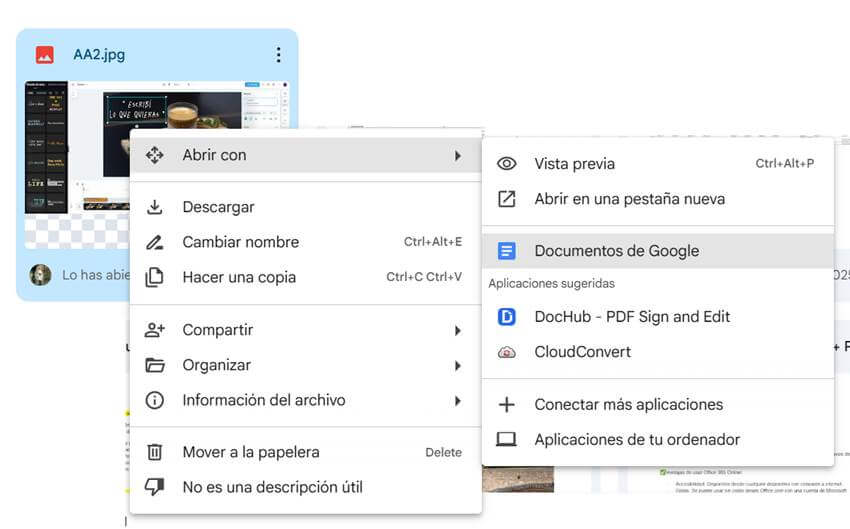The height and width of the screenshot is (529, 850).
Task: Click the AA2.jpg file name
Action: [99, 55]
